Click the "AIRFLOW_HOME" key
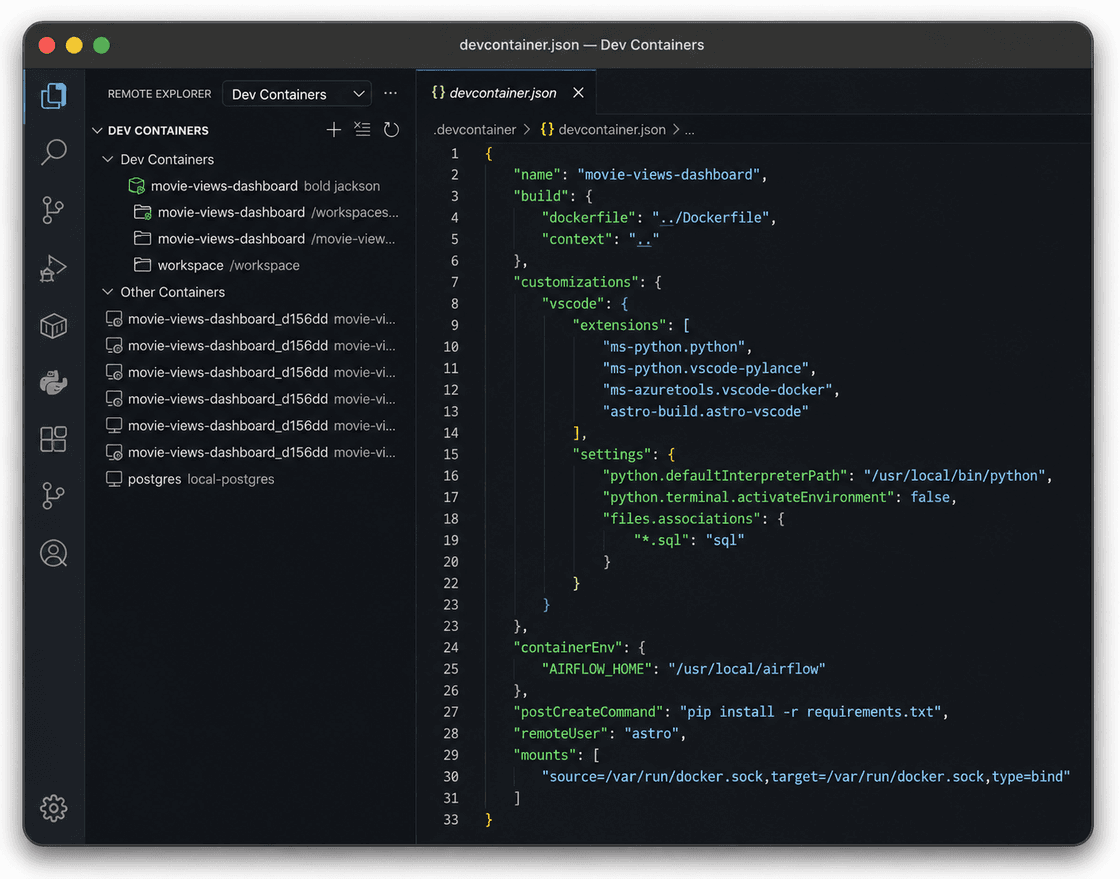1120x879 pixels. pyautogui.click(x=597, y=669)
